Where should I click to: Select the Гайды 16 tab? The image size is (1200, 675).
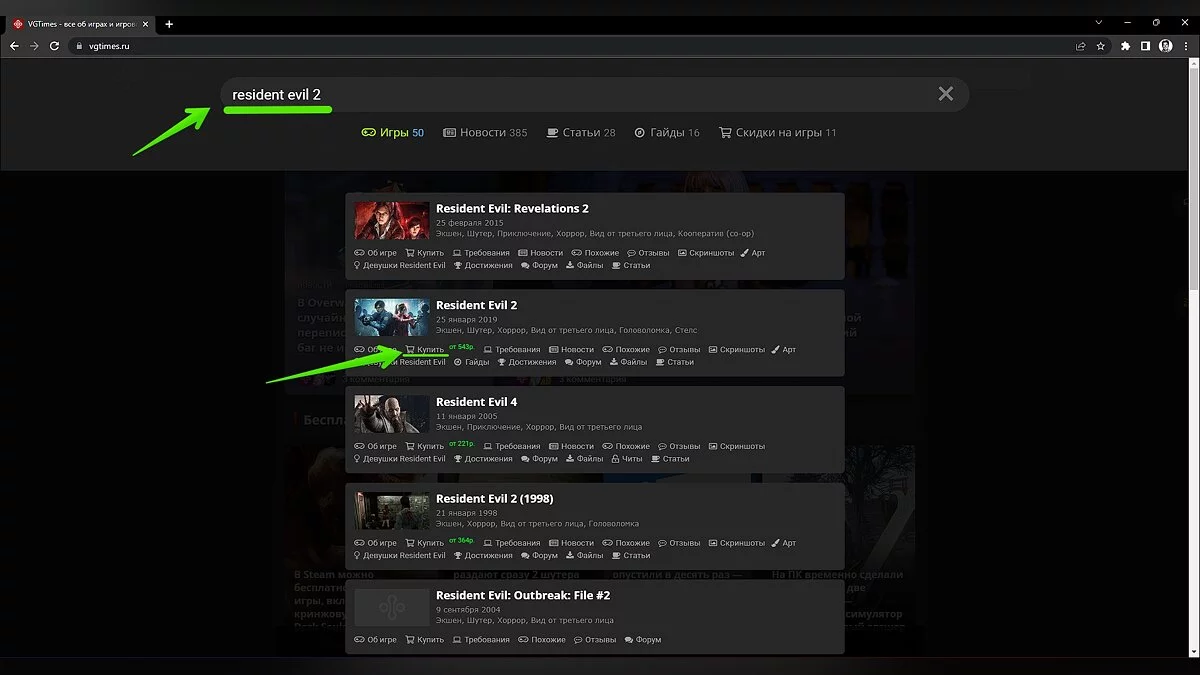[x=666, y=132]
